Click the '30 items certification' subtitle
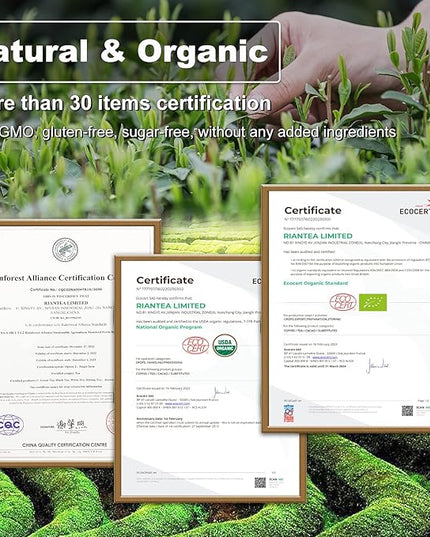The width and height of the screenshot is (430, 537). click(170, 103)
